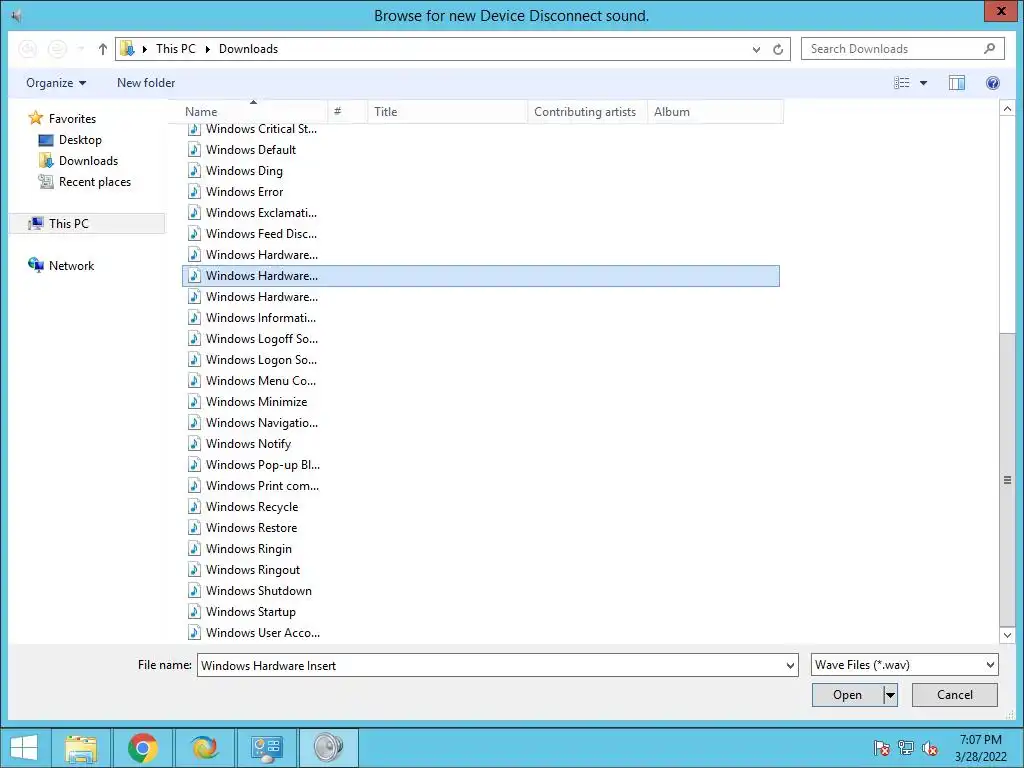
Task: Click the muted volume tray icon
Action: click(929, 748)
